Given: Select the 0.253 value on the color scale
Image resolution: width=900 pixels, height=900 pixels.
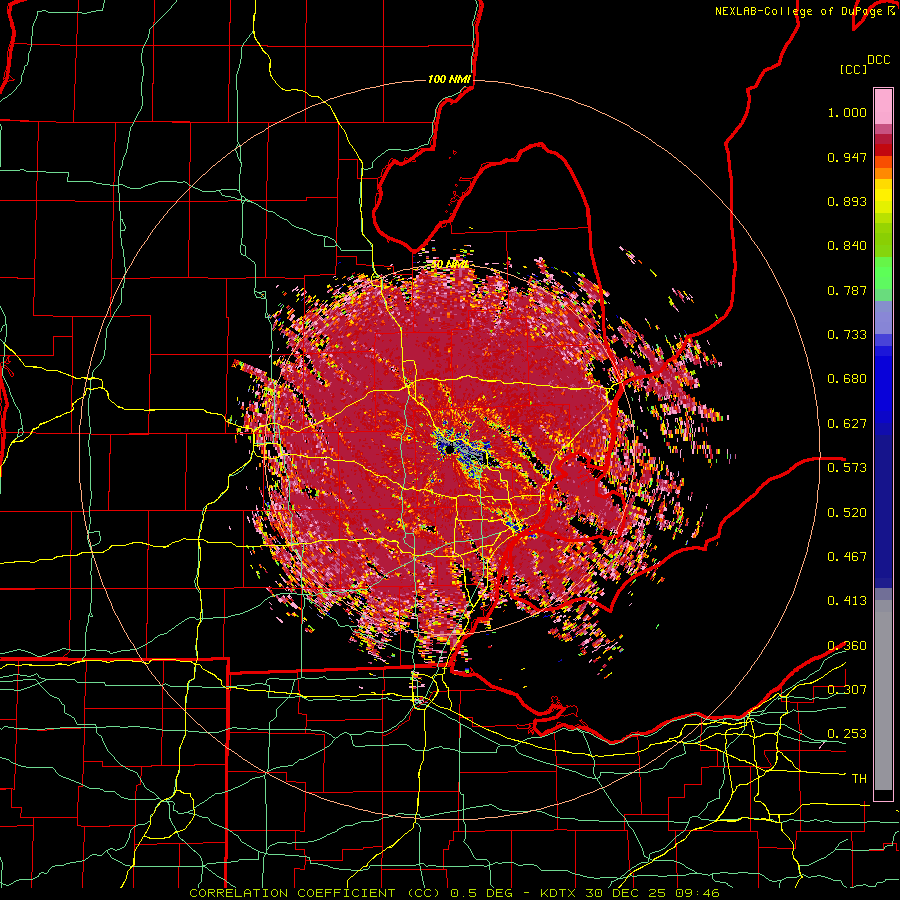Looking at the screenshot, I should 847,734.
